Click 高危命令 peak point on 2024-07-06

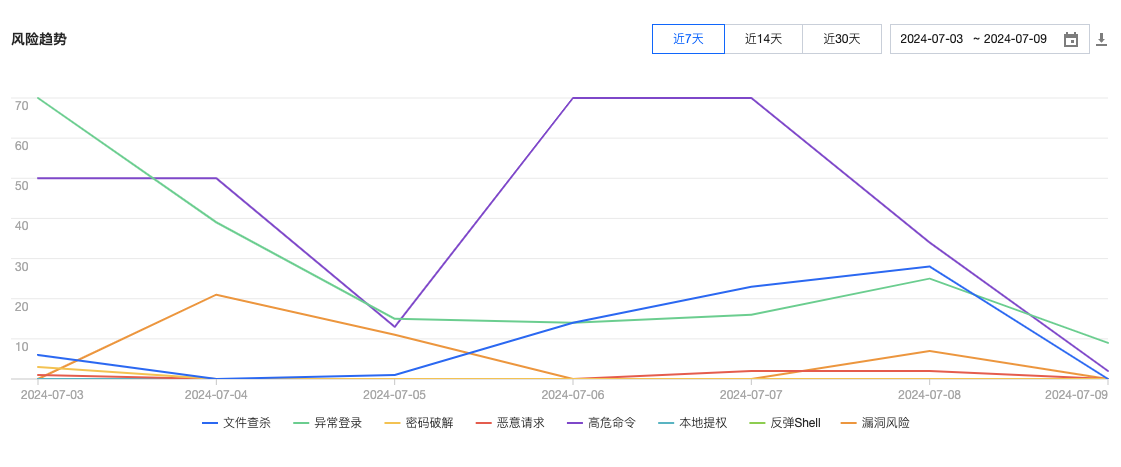click(573, 98)
